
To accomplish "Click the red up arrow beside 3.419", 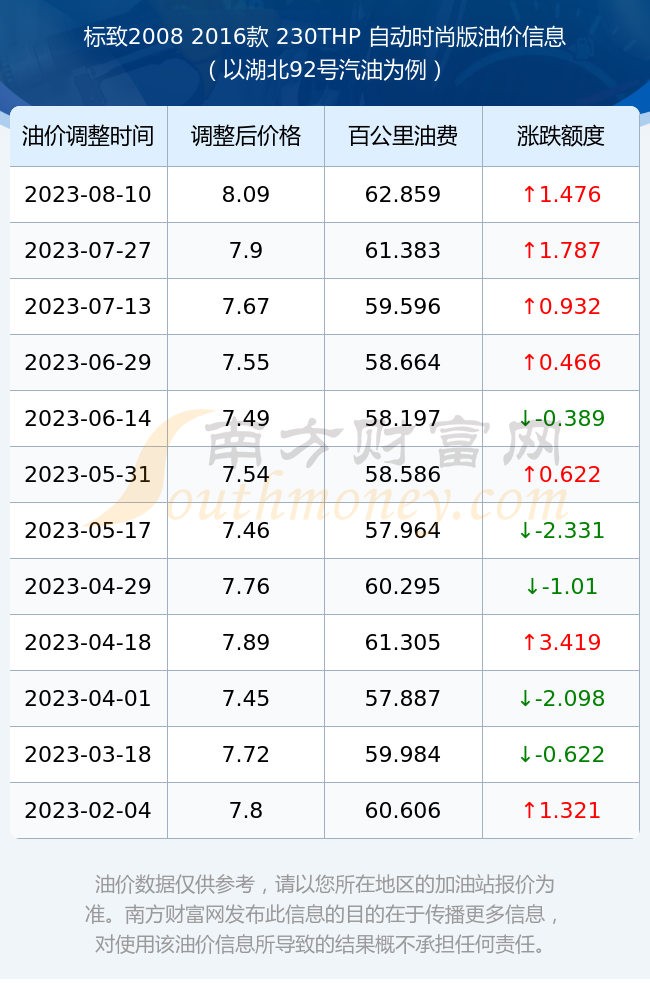I will pyautogui.click(x=529, y=642).
